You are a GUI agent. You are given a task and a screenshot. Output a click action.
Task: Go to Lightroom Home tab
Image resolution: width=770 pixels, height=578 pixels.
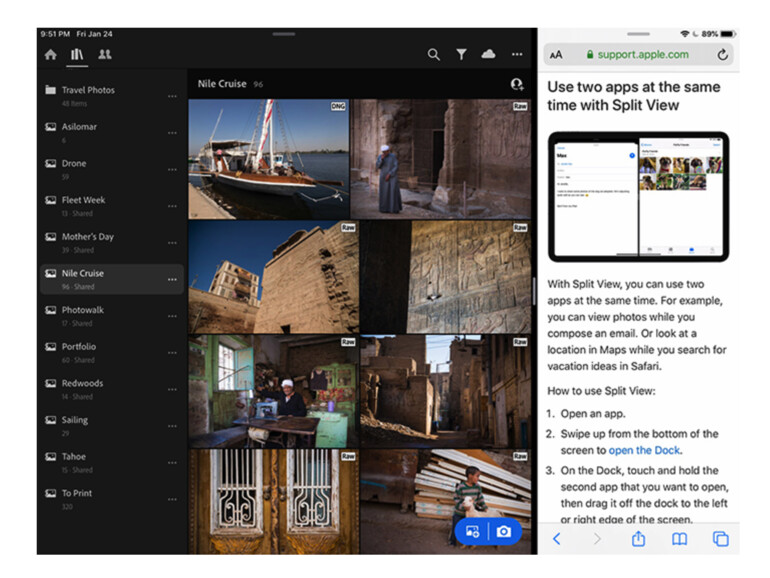coord(51,55)
